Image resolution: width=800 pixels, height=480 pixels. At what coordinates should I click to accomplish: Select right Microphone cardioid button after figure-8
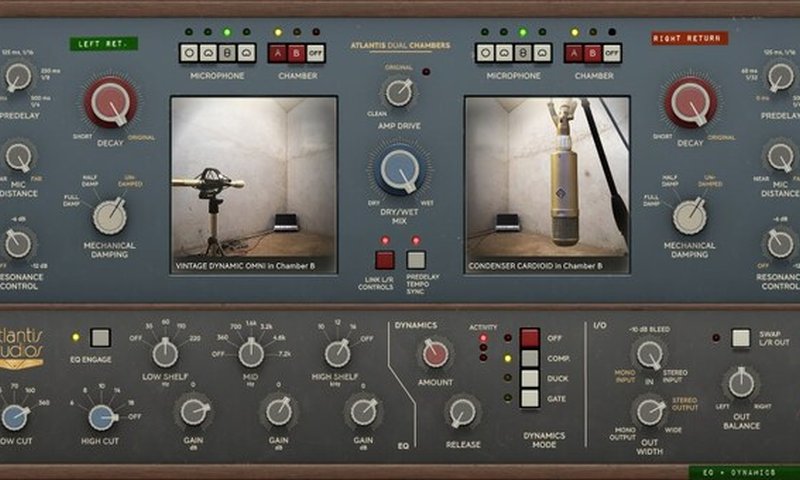click(x=542, y=53)
